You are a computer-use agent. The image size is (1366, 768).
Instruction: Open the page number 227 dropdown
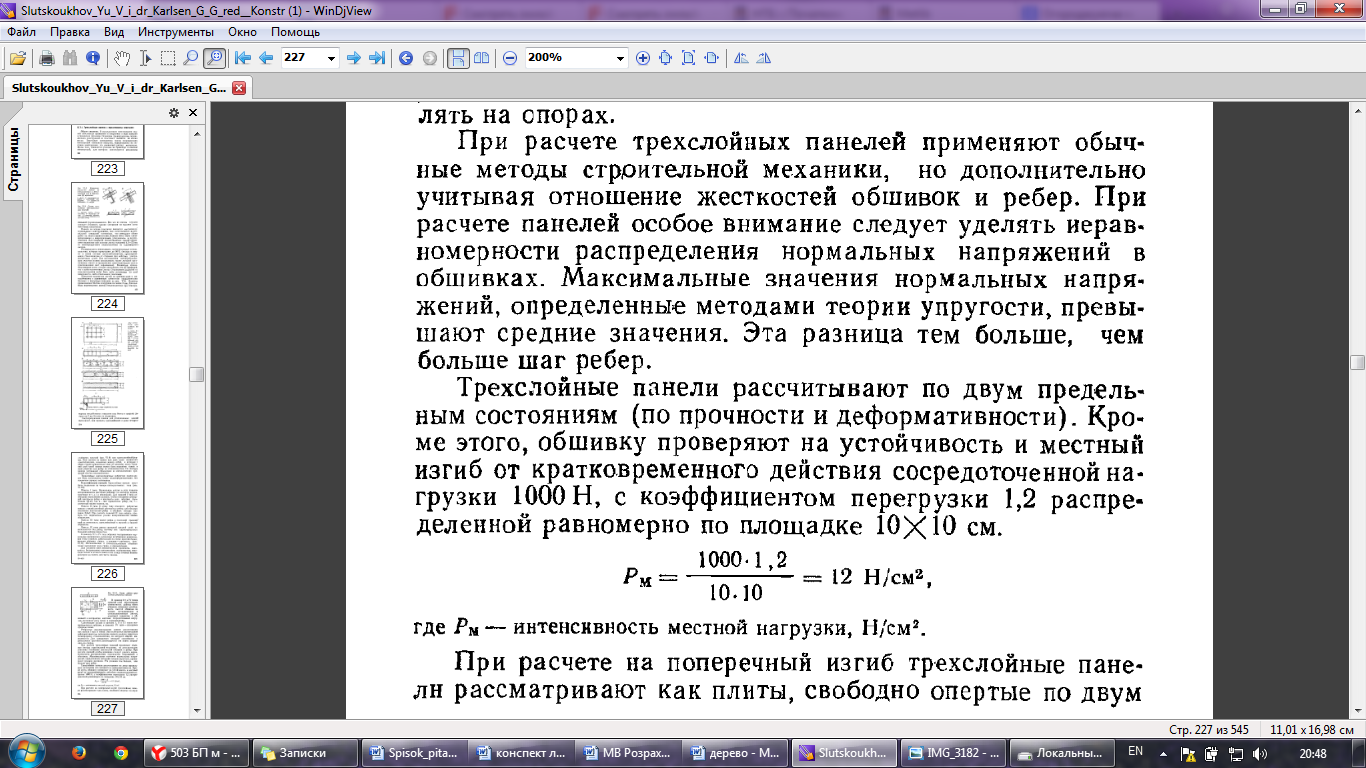click(x=332, y=58)
